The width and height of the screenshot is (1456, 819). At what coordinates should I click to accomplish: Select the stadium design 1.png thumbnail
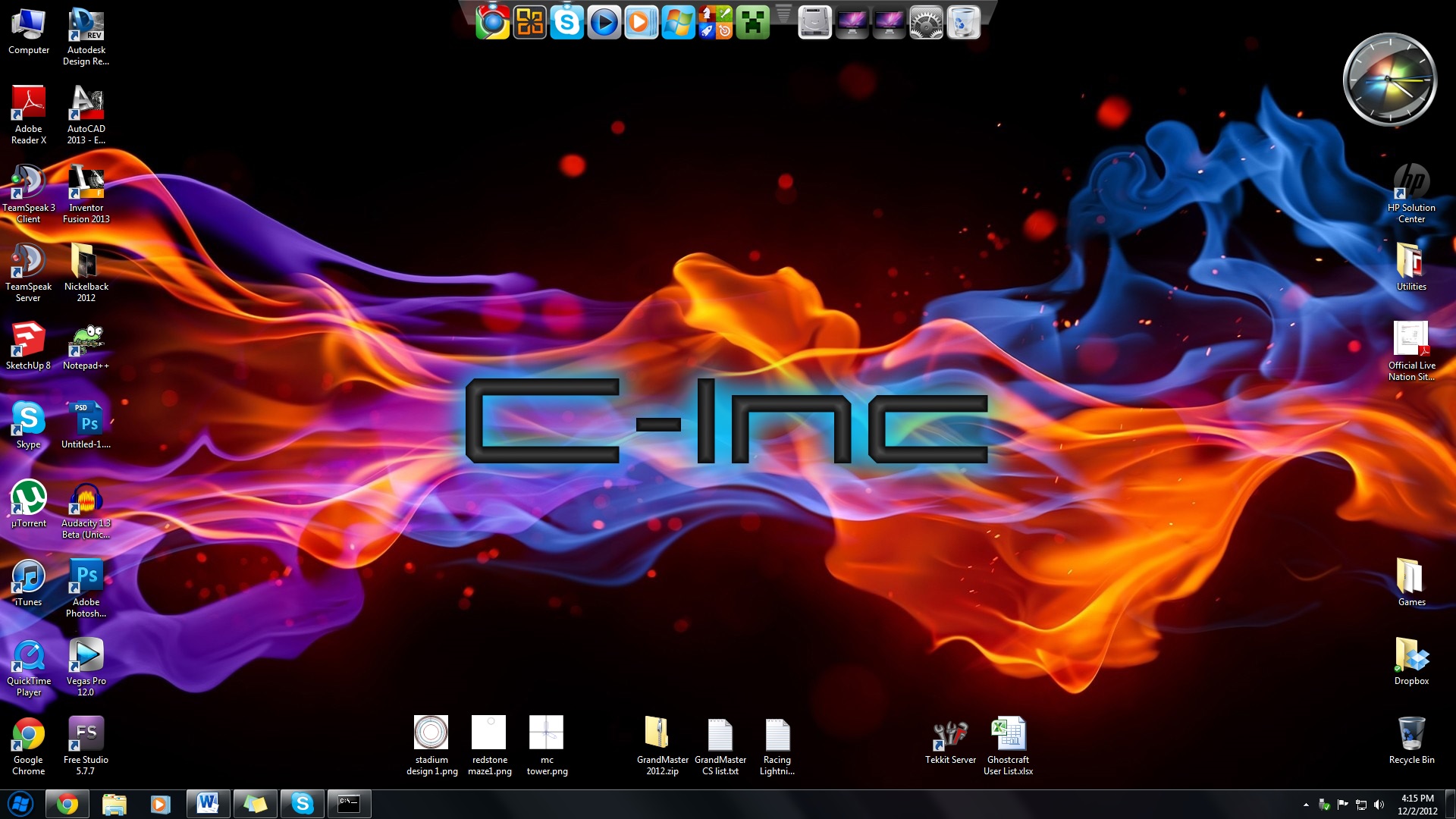click(x=431, y=734)
